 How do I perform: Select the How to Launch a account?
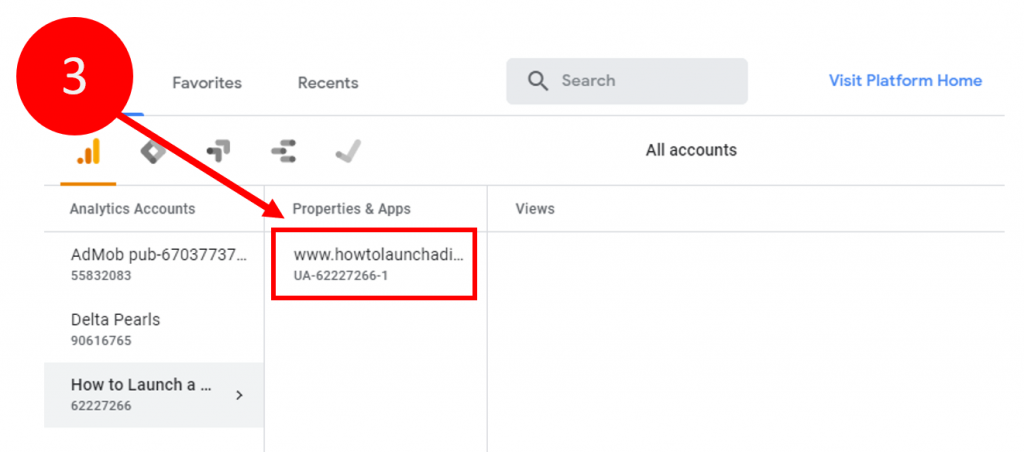pyautogui.click(x=154, y=395)
